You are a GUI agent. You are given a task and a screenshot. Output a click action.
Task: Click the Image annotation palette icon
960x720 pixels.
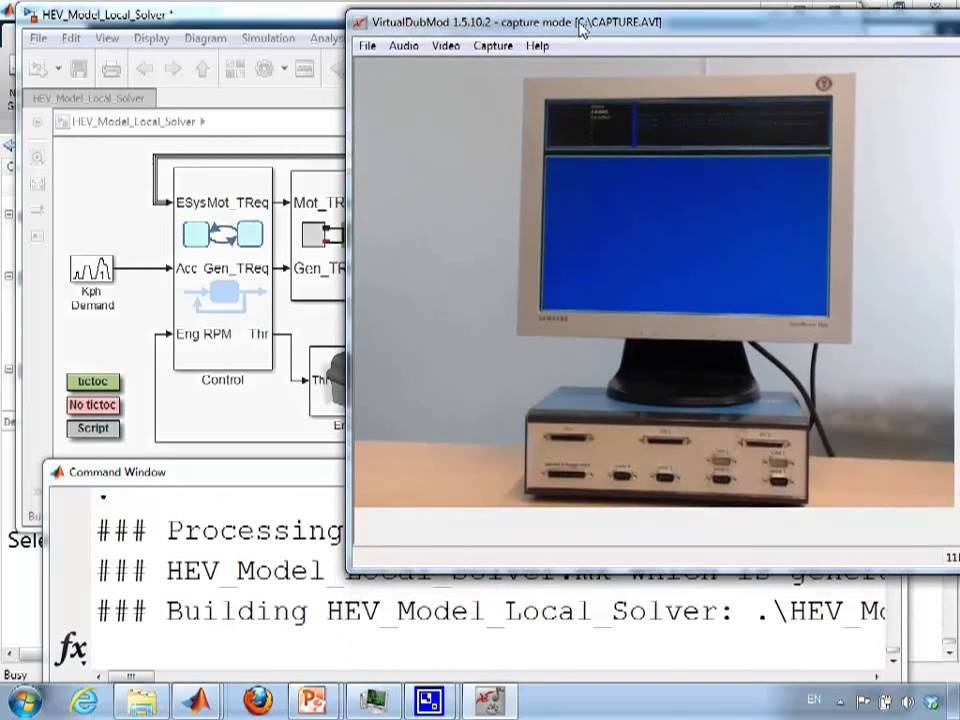(x=37, y=236)
